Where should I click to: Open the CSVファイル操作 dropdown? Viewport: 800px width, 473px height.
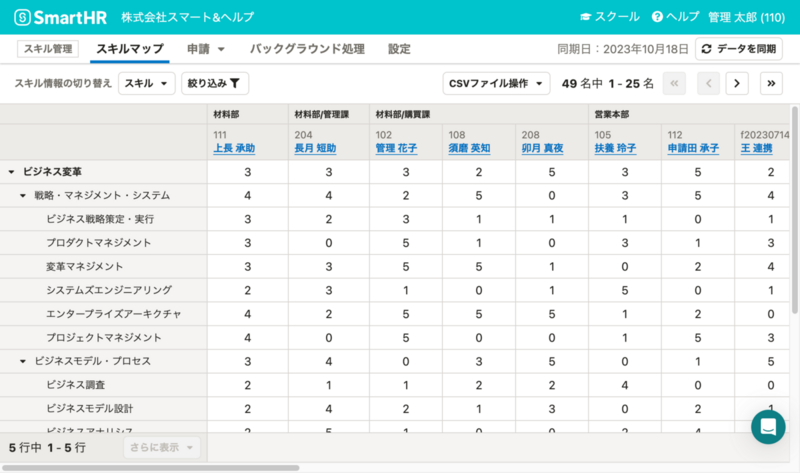pos(496,83)
